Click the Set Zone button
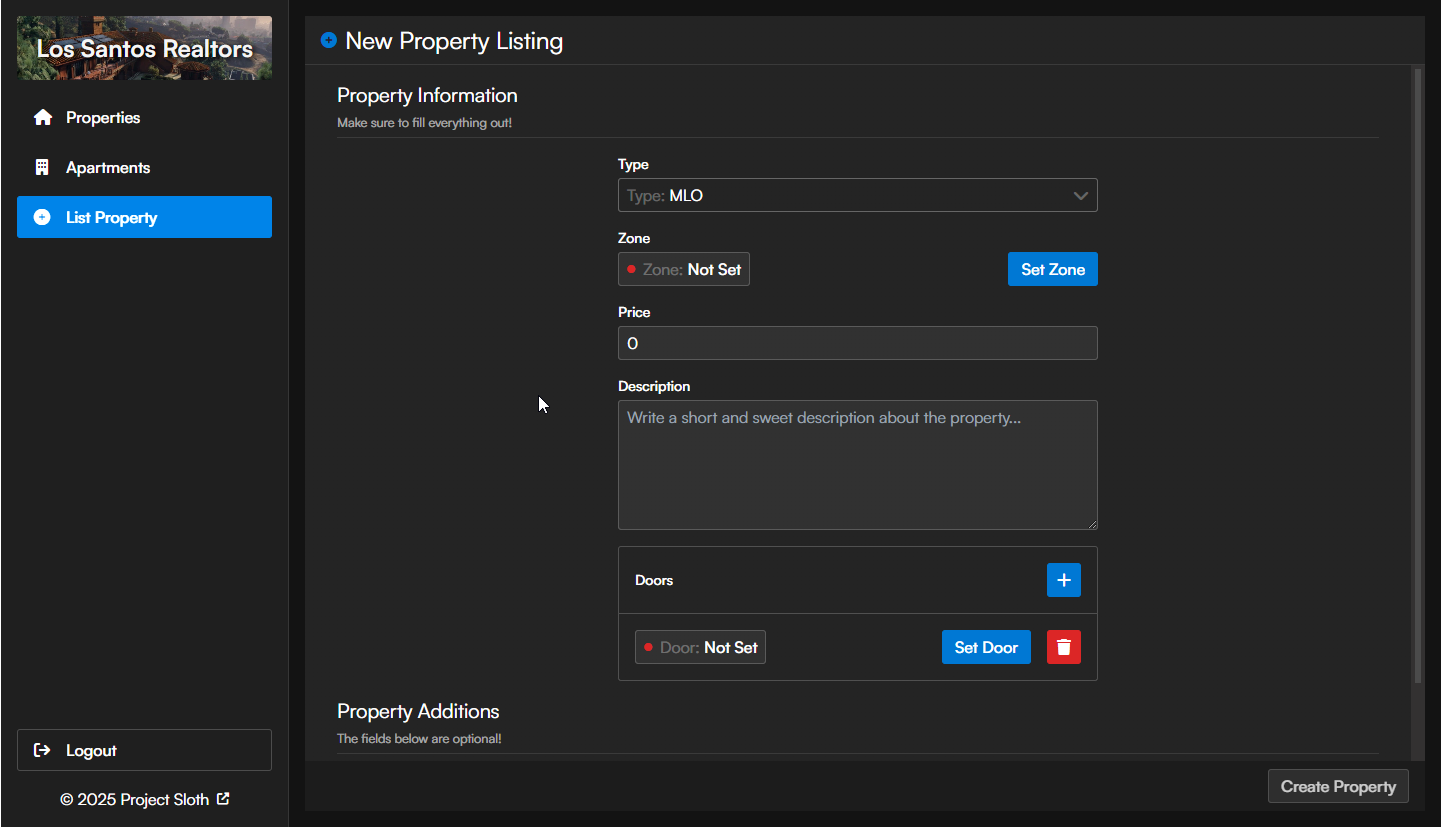The width and height of the screenshot is (1442, 828). coord(1053,269)
